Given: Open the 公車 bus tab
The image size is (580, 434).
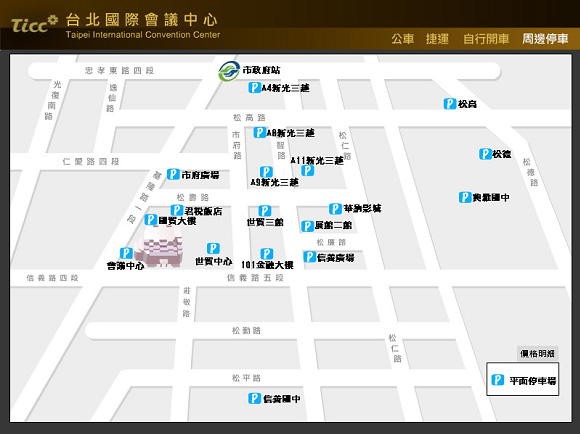Looking at the screenshot, I should click(402, 38).
